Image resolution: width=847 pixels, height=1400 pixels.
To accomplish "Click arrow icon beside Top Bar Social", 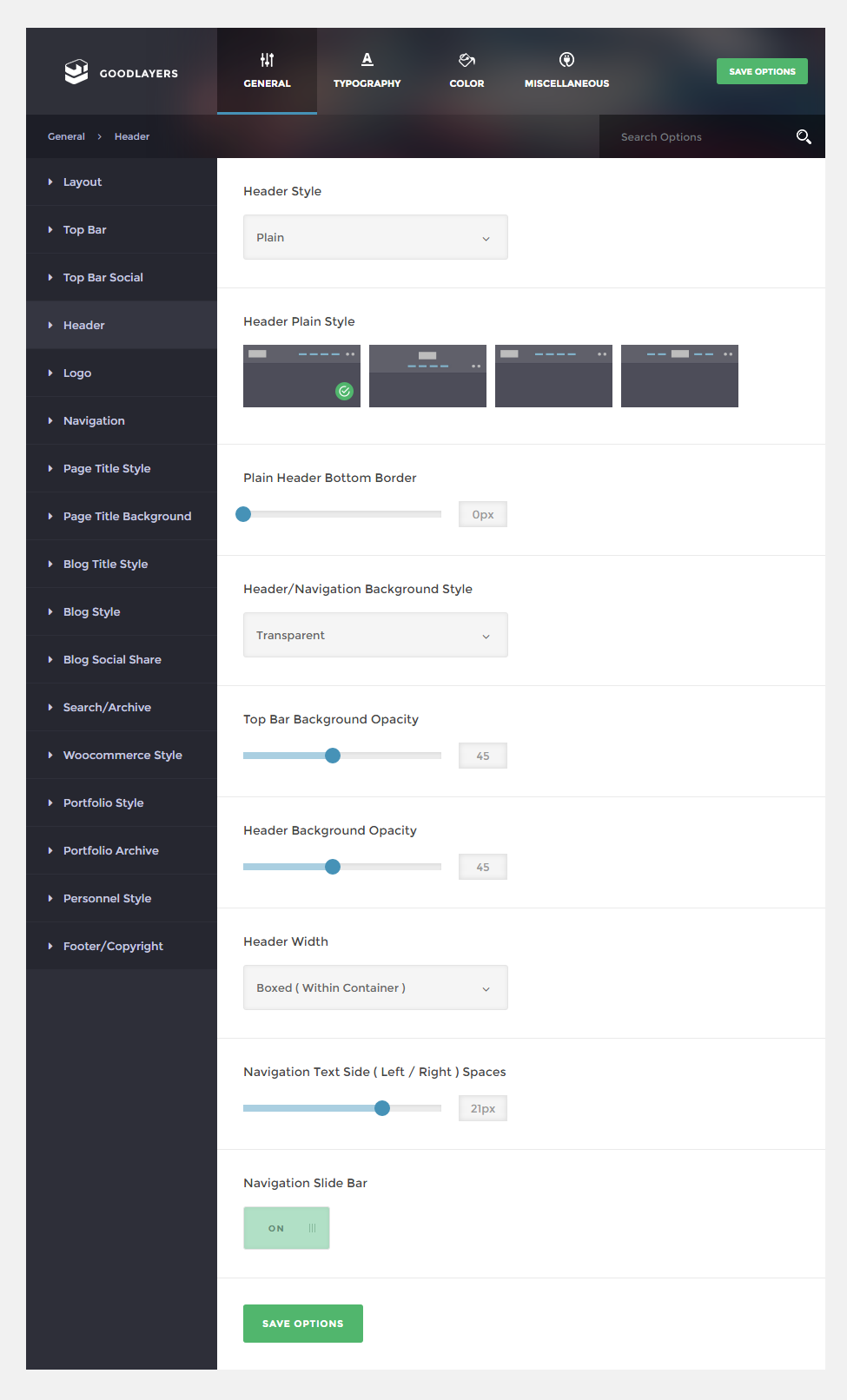I will click(x=50, y=278).
